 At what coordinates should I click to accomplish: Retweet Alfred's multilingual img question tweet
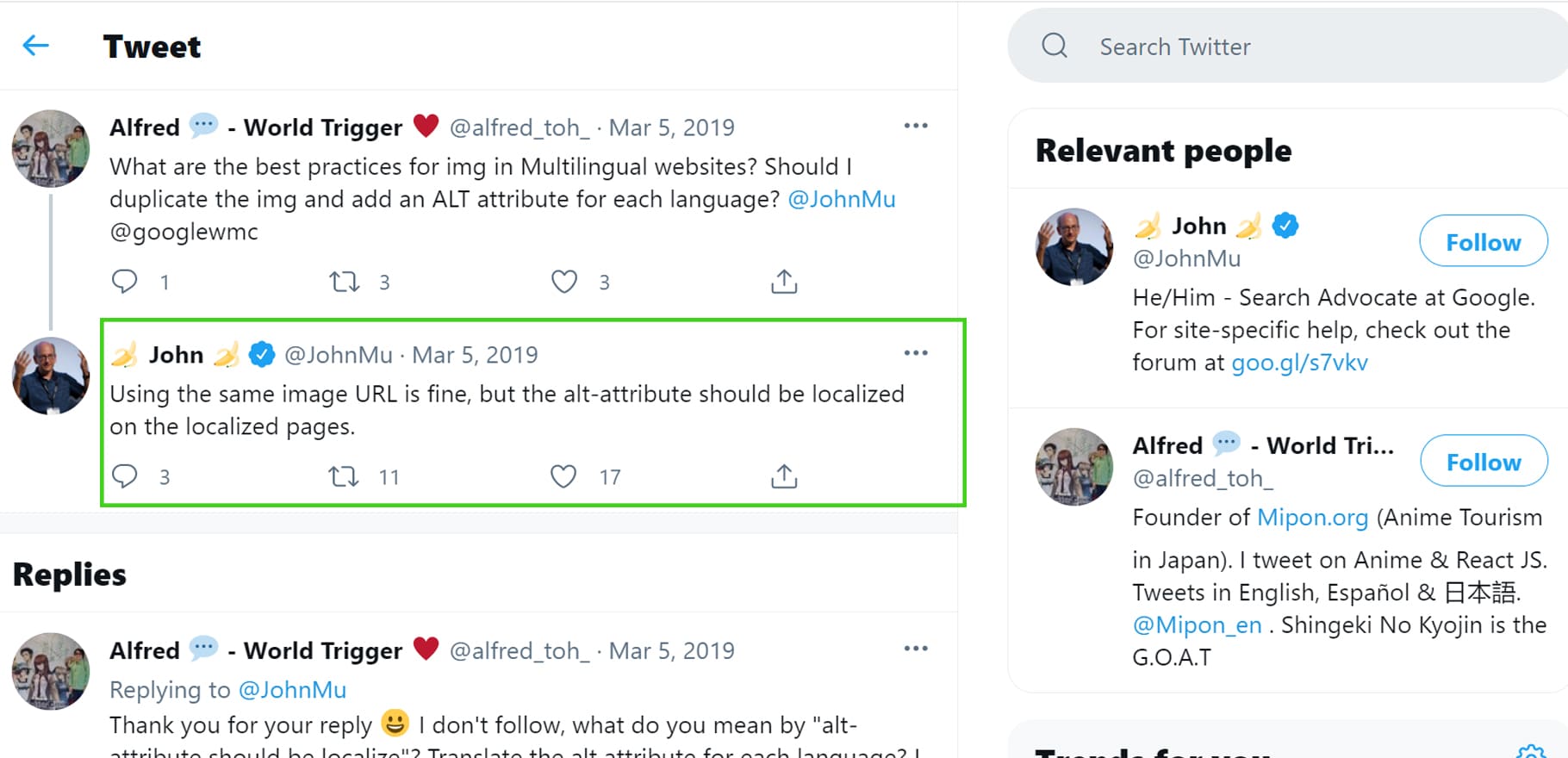pyautogui.click(x=345, y=282)
